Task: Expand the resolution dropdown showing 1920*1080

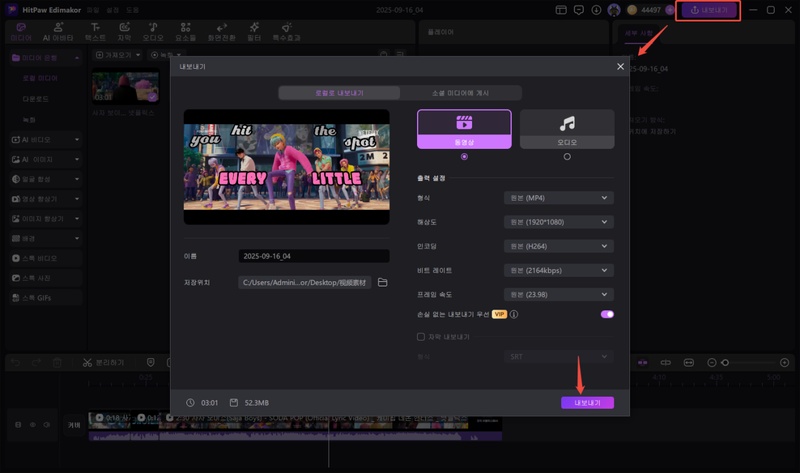Action: point(559,222)
